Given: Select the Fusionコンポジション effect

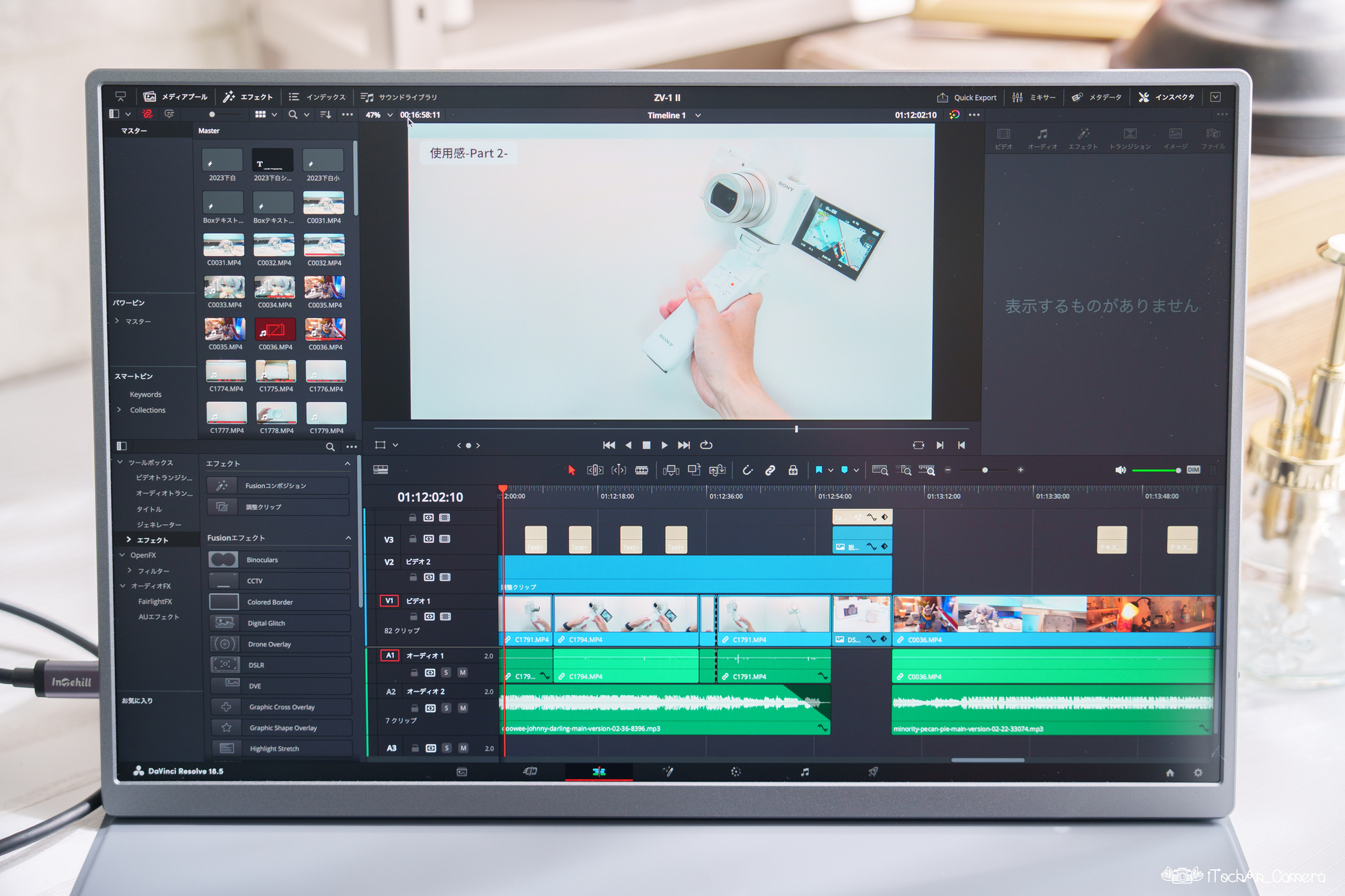Looking at the screenshot, I should [278, 485].
